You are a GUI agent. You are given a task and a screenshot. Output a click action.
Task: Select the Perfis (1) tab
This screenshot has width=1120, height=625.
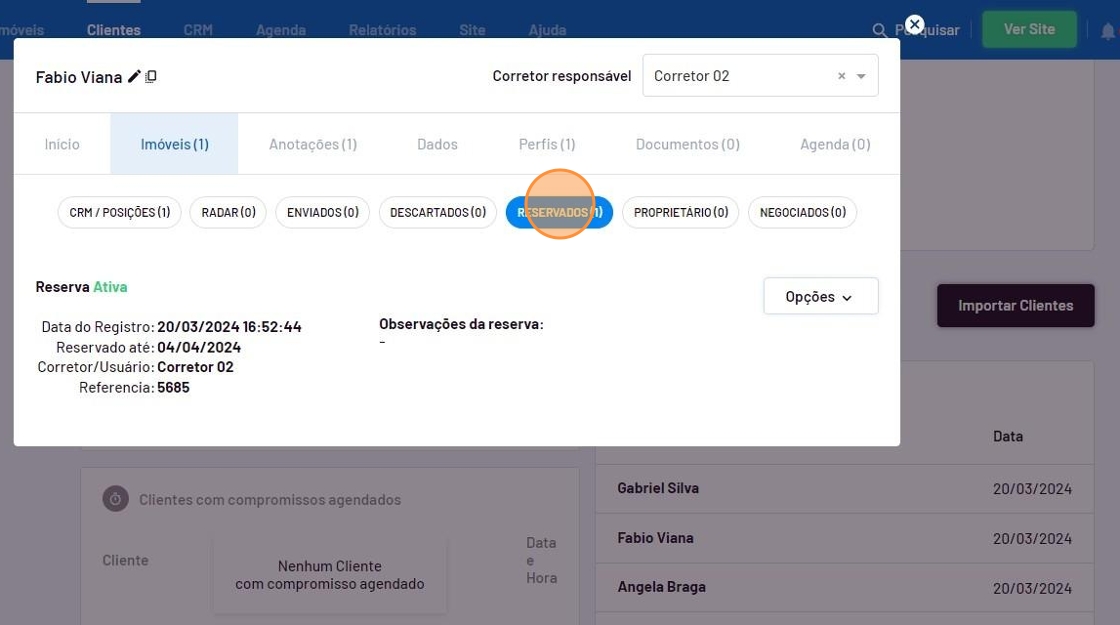point(547,144)
